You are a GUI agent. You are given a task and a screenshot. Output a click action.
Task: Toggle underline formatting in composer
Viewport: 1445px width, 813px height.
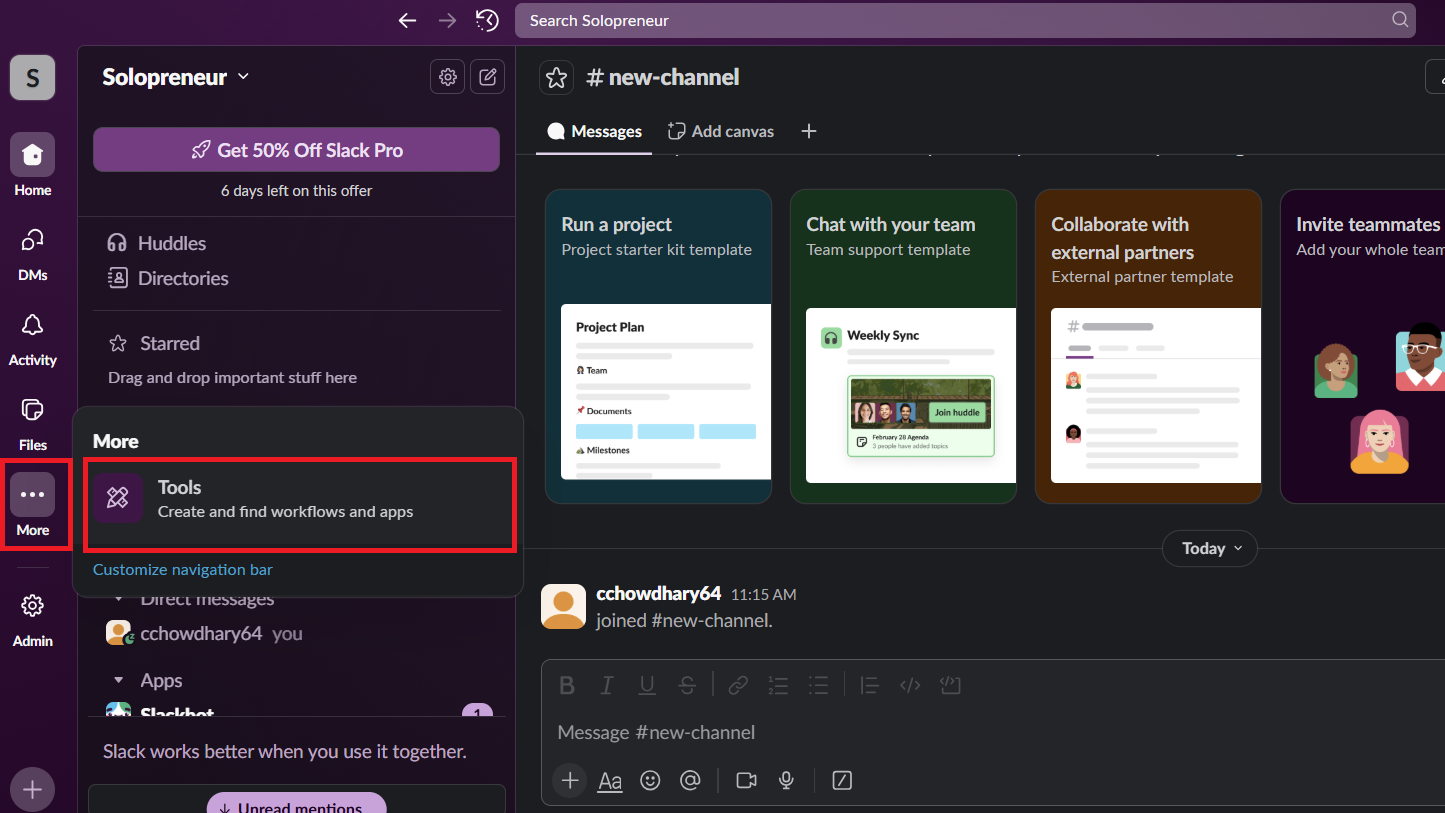[x=647, y=685]
